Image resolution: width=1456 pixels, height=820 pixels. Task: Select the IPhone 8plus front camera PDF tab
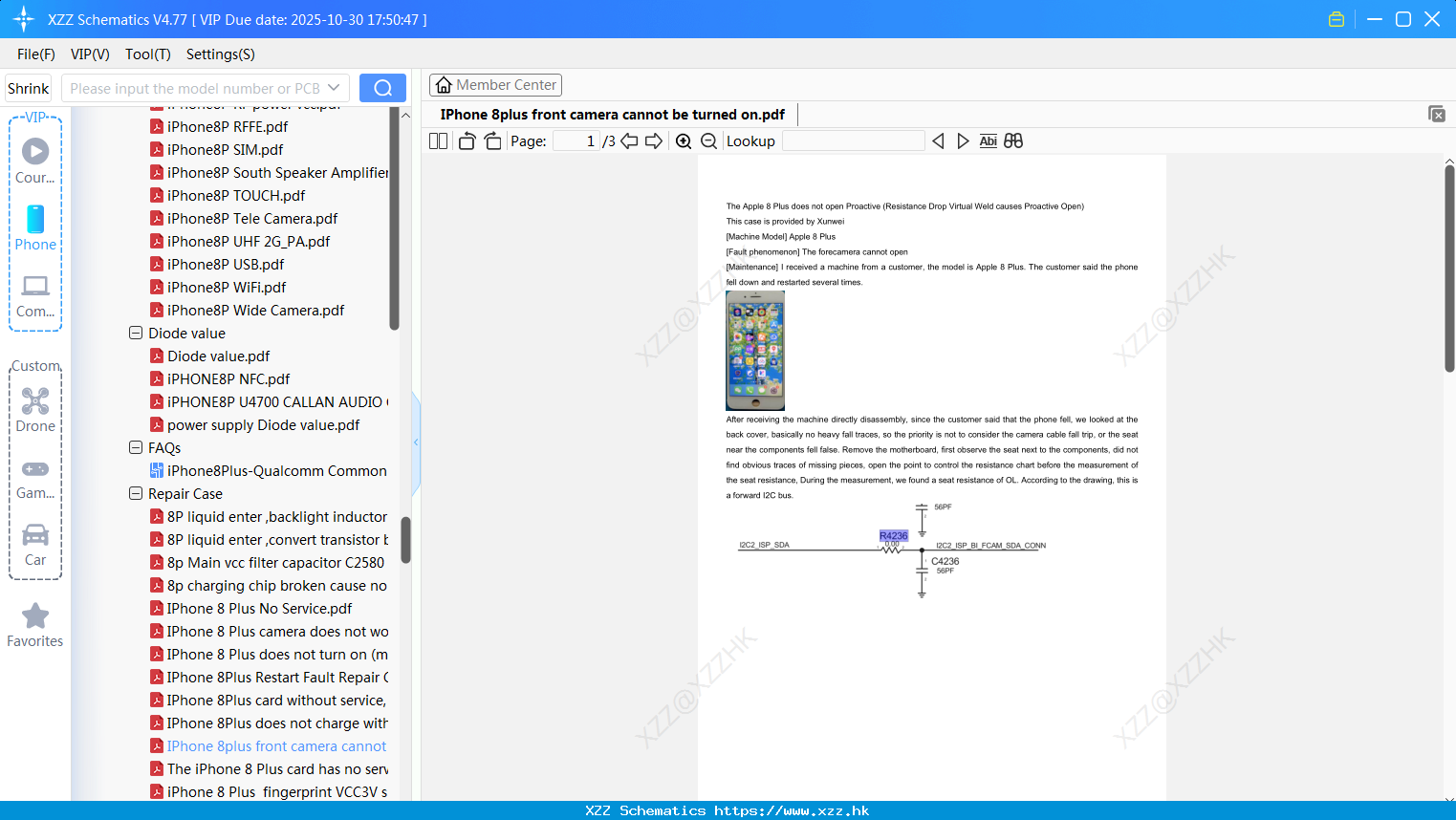pos(612,115)
